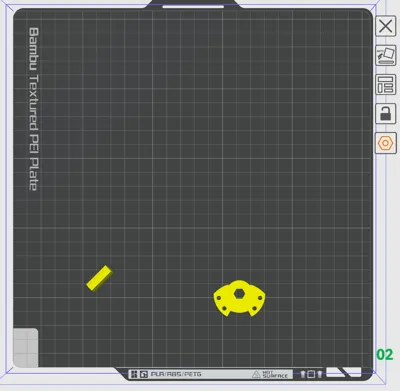Toggle the plate lock icon
Screen dimensions: 400x391
386,114
